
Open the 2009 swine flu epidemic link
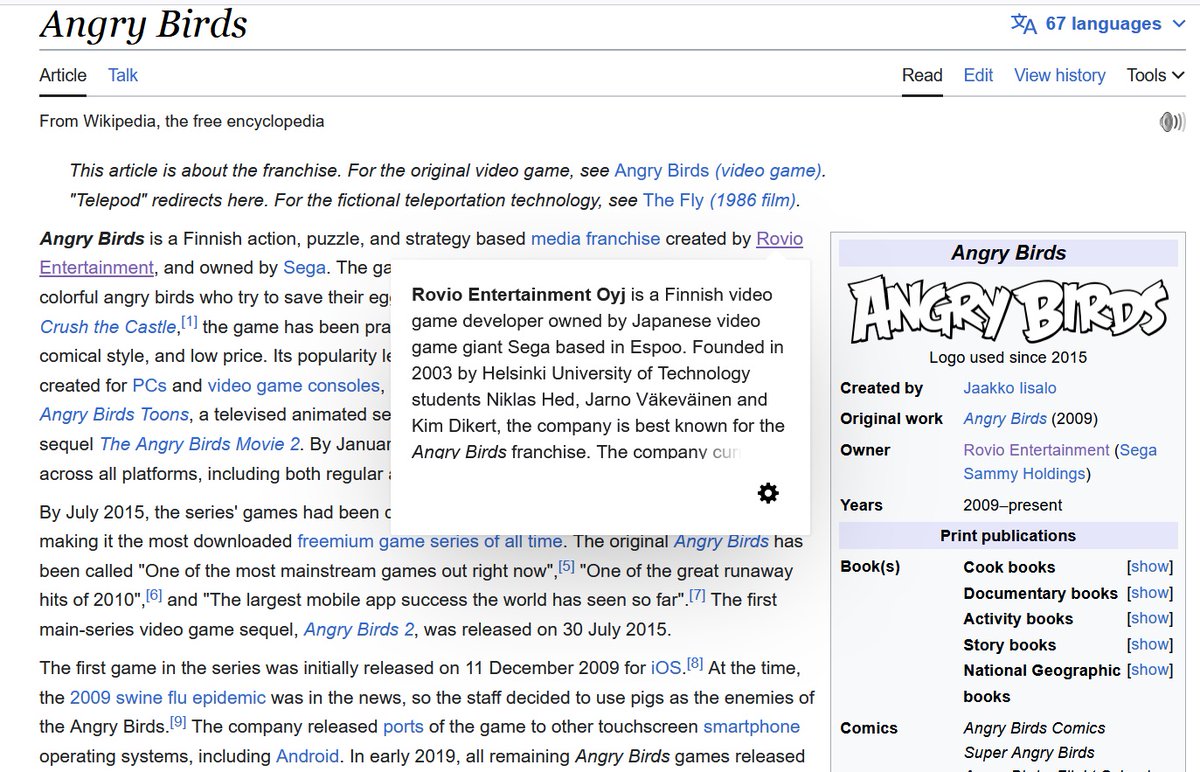[168, 697]
